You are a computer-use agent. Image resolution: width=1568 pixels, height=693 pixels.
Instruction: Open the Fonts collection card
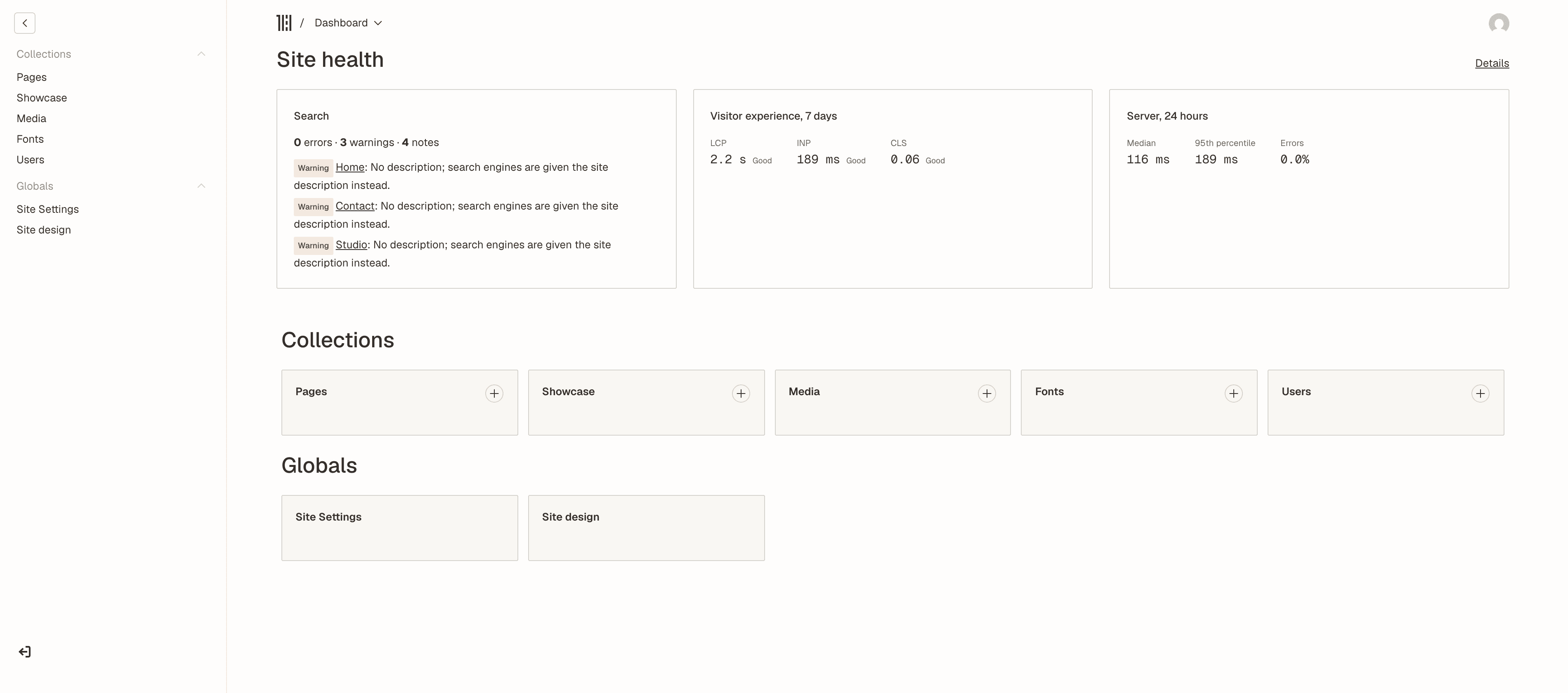tap(1139, 403)
